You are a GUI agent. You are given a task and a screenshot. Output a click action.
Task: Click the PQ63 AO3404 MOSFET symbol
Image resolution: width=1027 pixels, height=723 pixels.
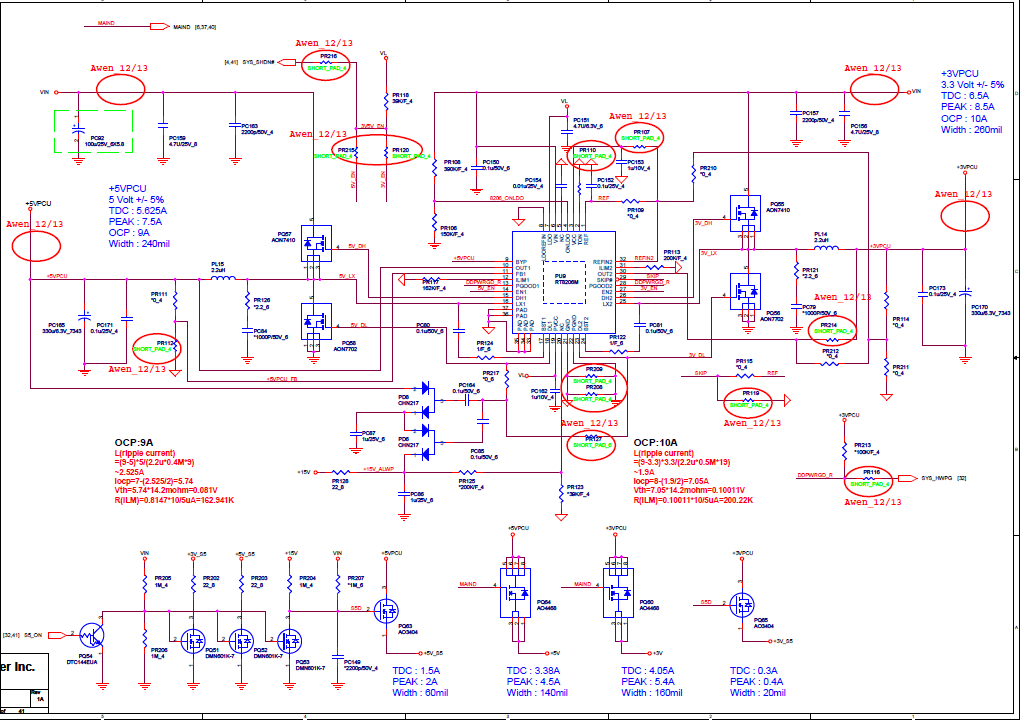coord(386,611)
